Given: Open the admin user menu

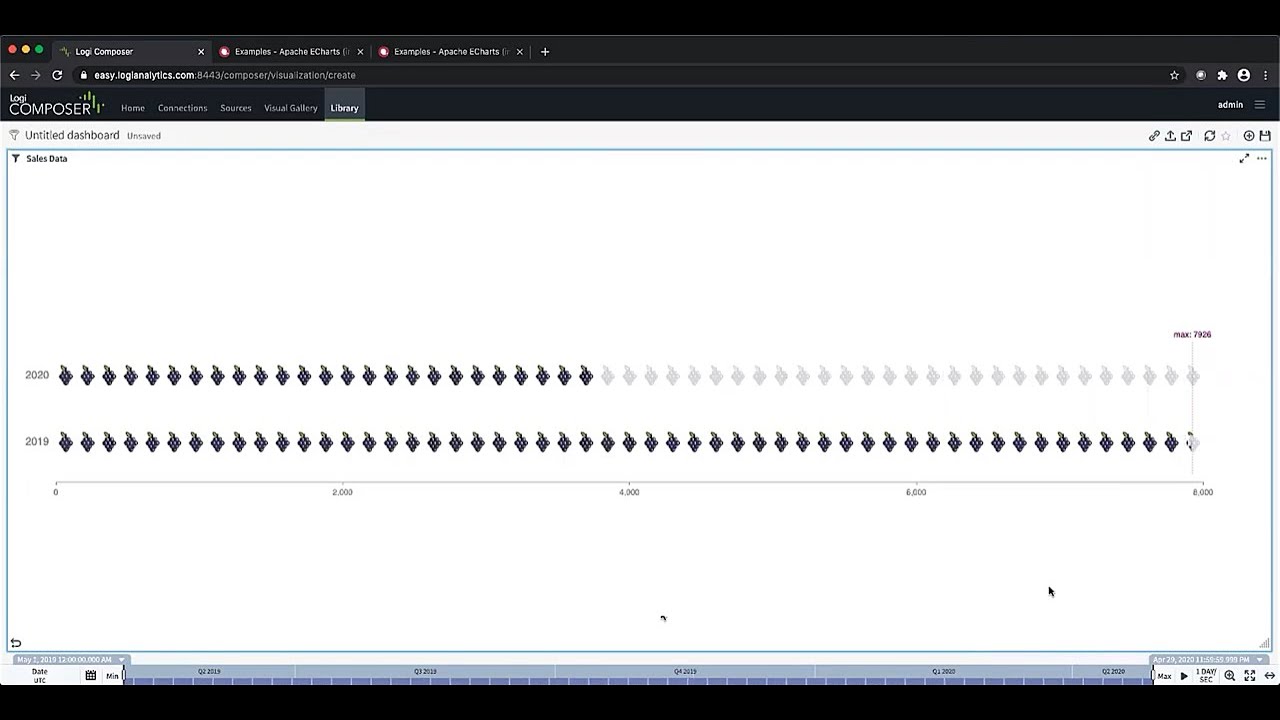Looking at the screenshot, I should tap(1230, 105).
